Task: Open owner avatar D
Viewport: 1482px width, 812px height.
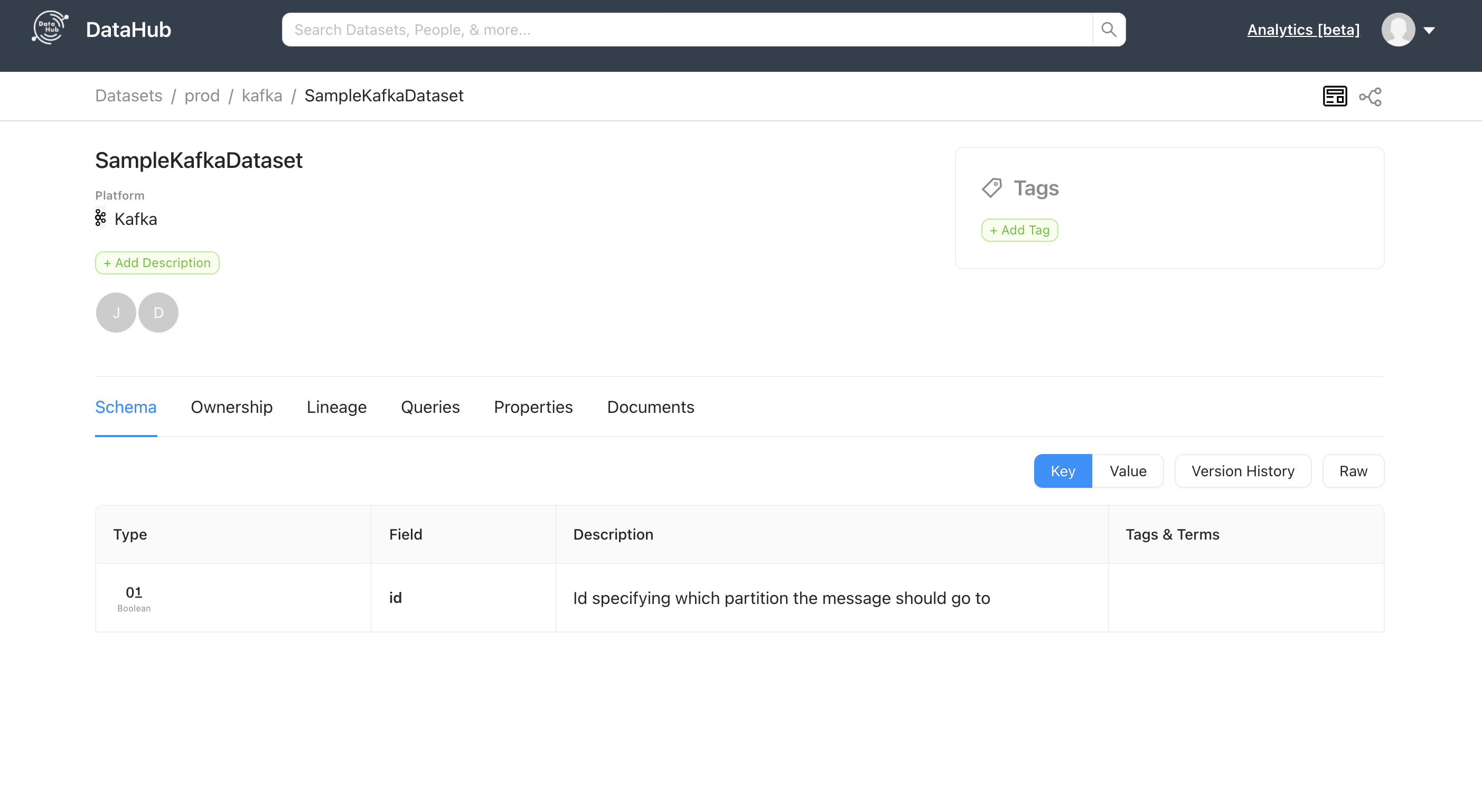Action: click(x=158, y=312)
